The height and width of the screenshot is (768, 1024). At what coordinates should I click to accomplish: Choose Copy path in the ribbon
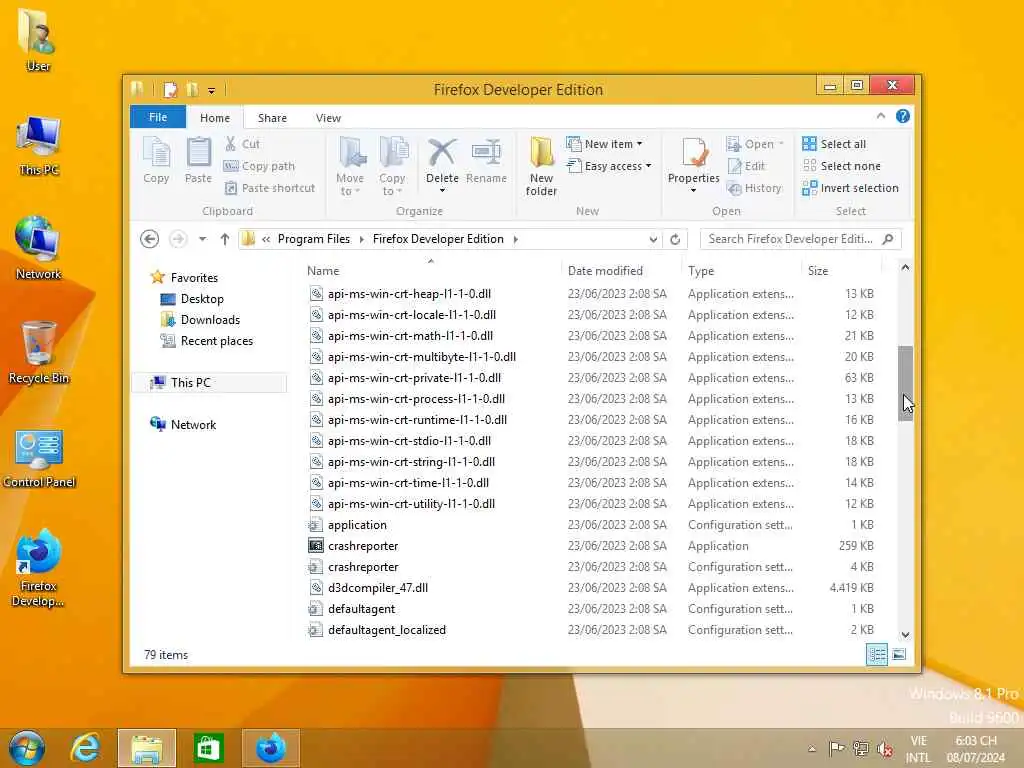(259, 166)
